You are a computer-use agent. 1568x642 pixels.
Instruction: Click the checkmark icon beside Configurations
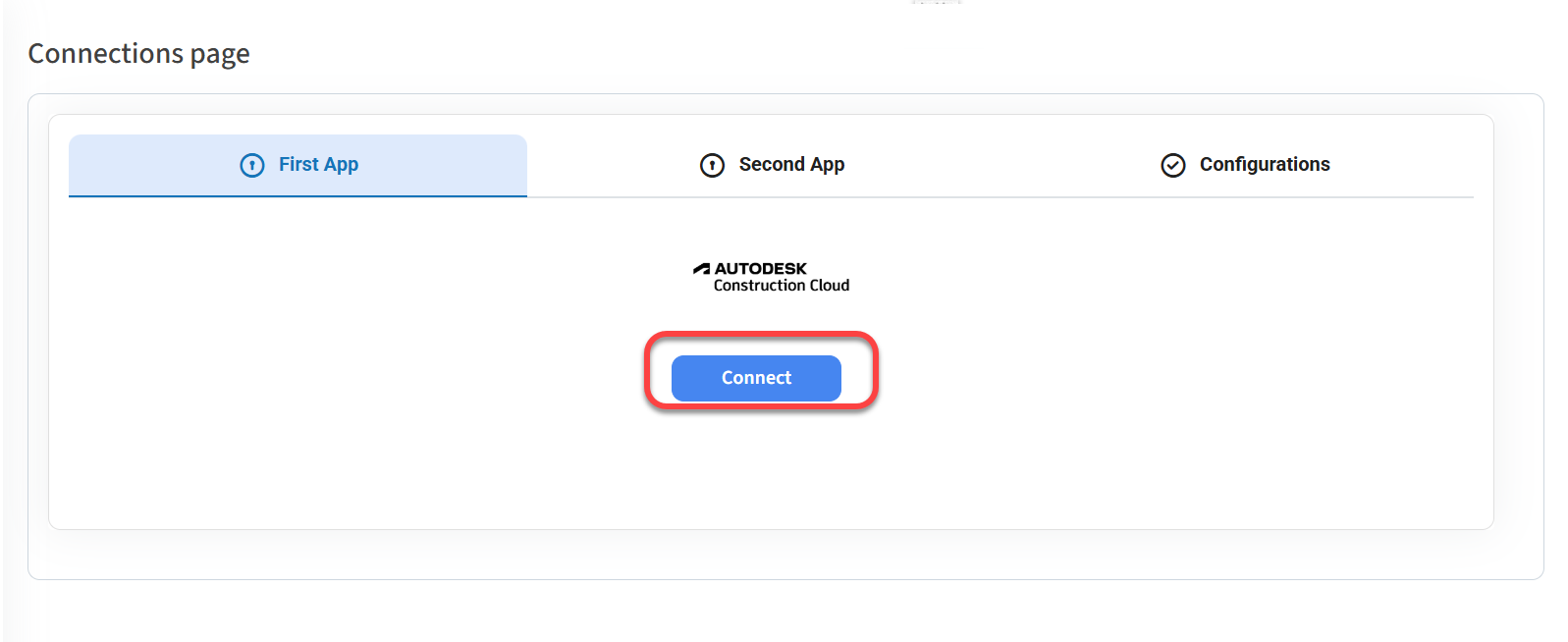[1173, 165]
